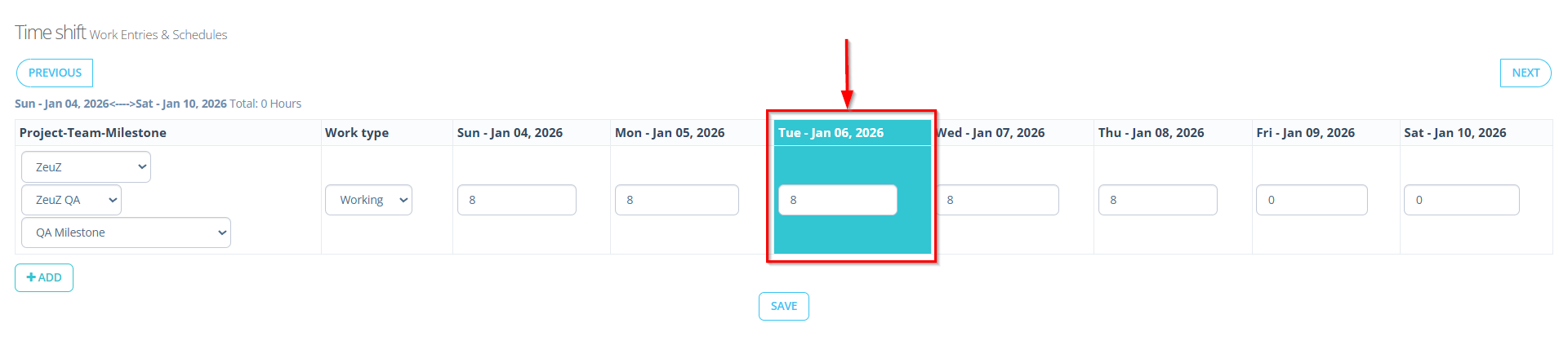1568x350 pixels.
Task: Open the Working work type dropdown
Action: pyautogui.click(x=368, y=200)
